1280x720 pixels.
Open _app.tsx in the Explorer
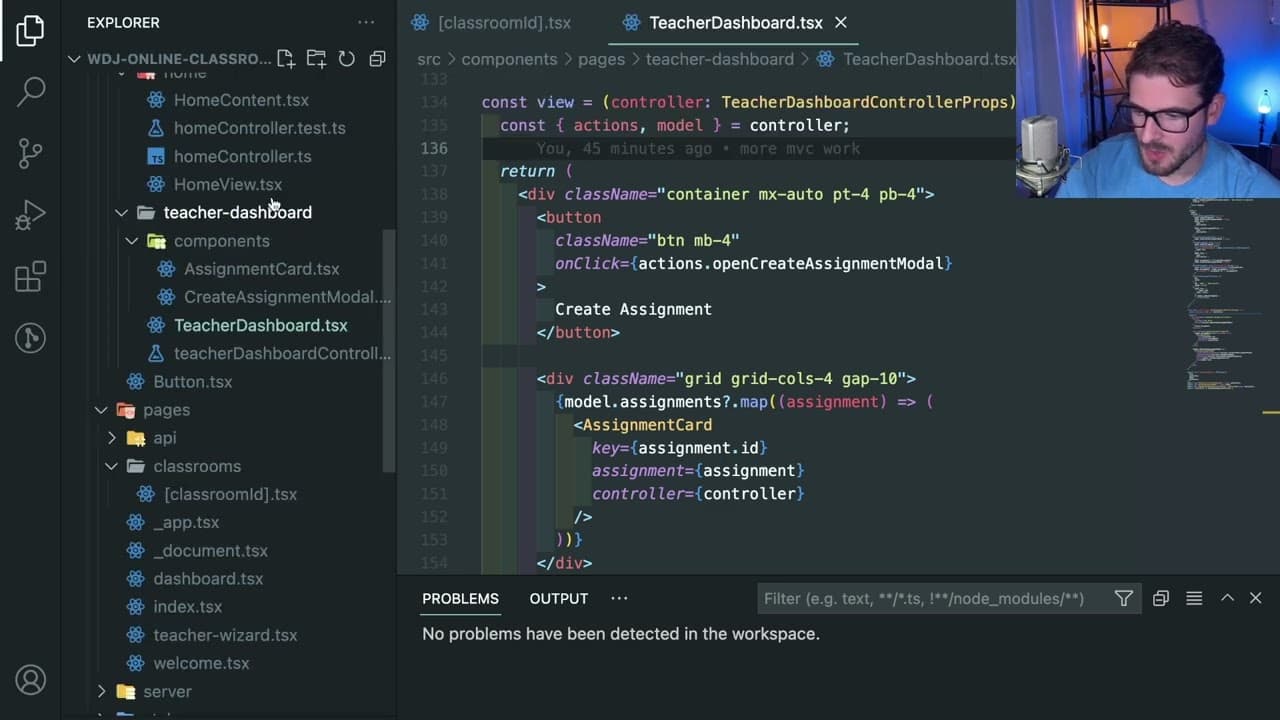click(186, 522)
